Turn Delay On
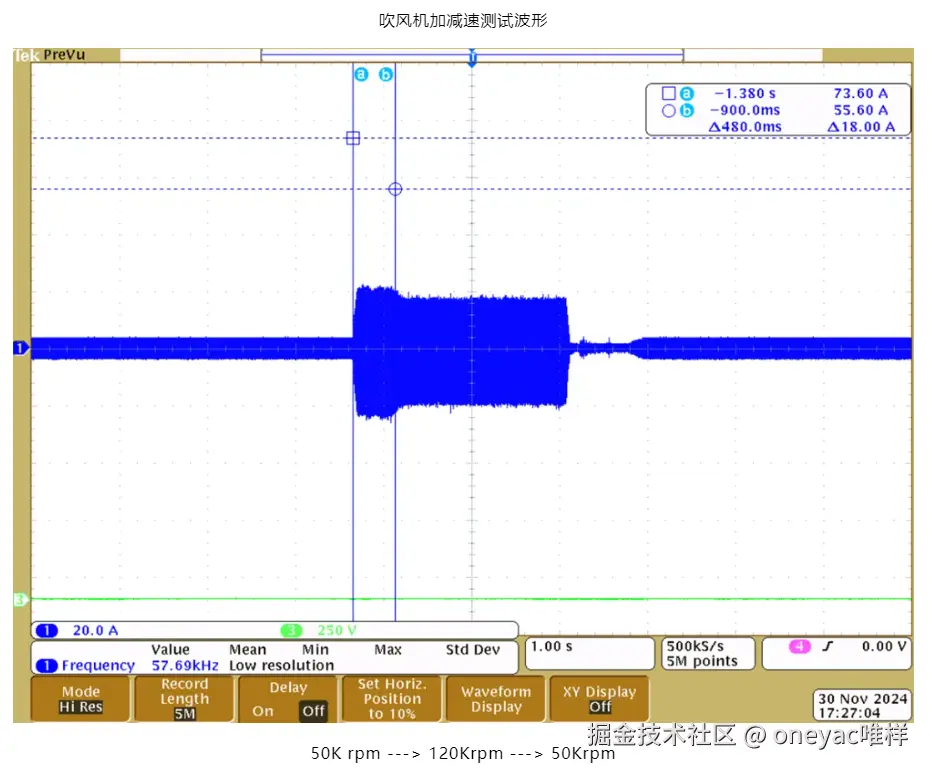This screenshot has height=771, width=930. pyautogui.click(x=263, y=711)
